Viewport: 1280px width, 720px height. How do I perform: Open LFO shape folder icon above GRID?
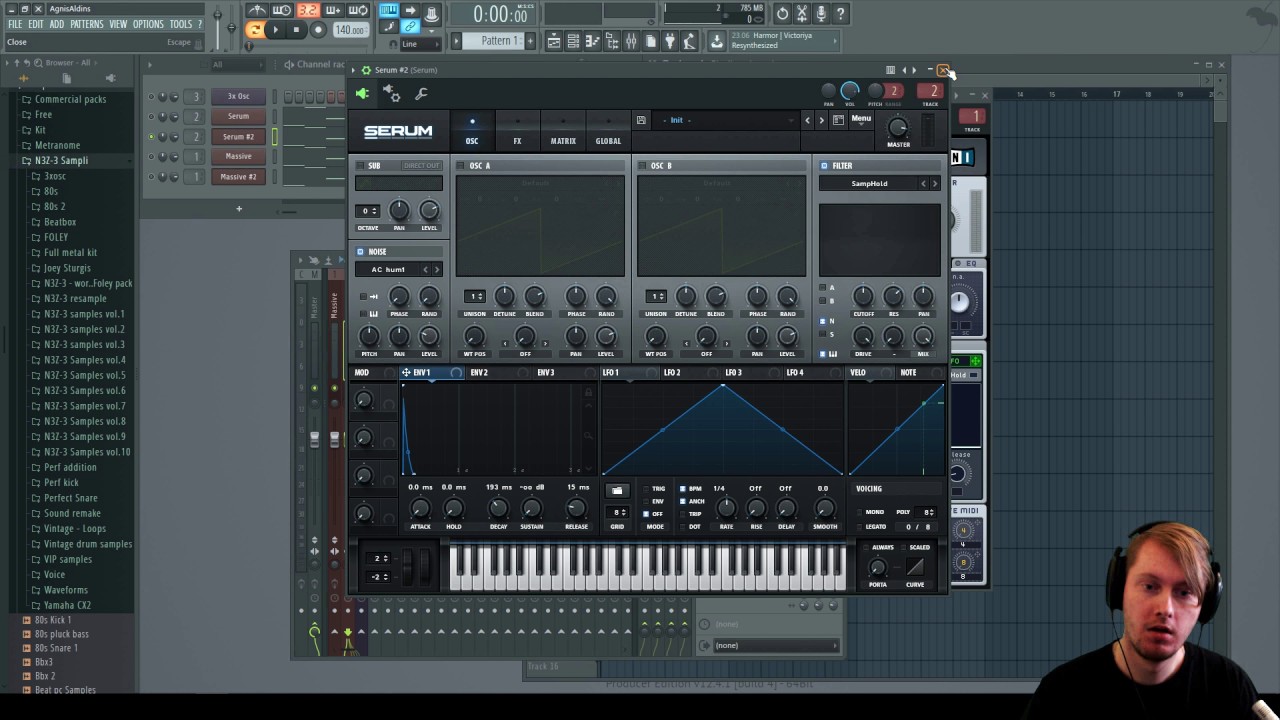pyautogui.click(x=617, y=491)
